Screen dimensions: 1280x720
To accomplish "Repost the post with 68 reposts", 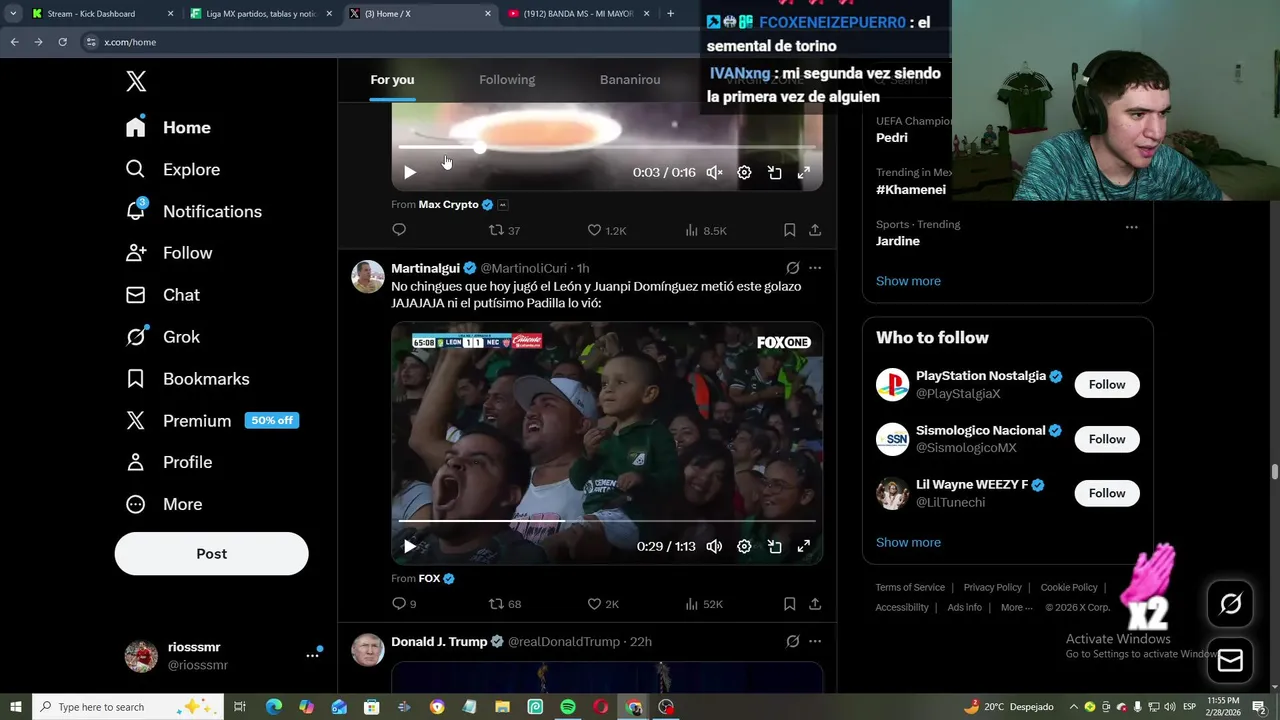I will [504, 604].
